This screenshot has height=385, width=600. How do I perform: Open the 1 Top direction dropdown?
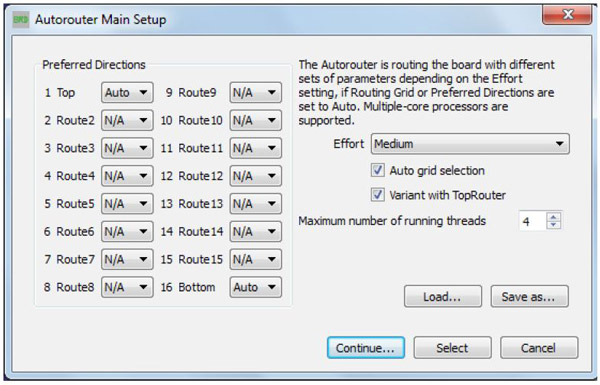[127, 92]
